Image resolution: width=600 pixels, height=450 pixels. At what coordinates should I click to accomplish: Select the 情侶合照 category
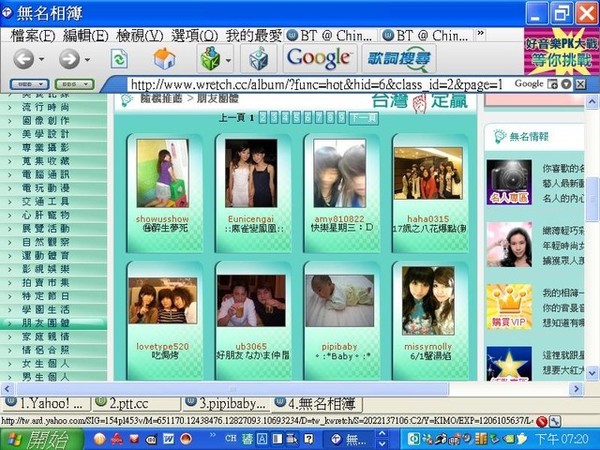click(46, 350)
